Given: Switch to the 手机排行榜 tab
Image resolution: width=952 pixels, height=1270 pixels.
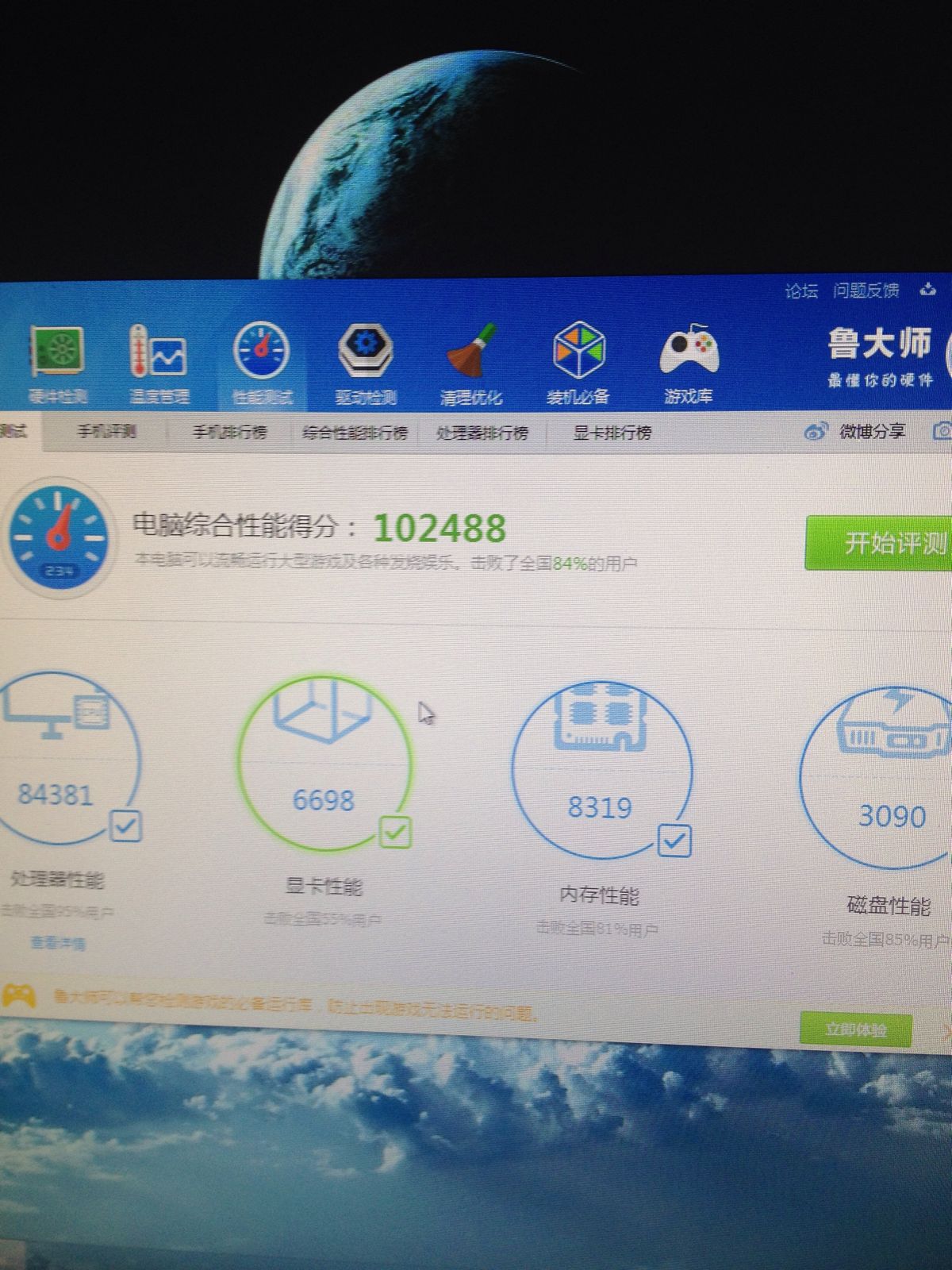Looking at the screenshot, I should click(x=230, y=432).
